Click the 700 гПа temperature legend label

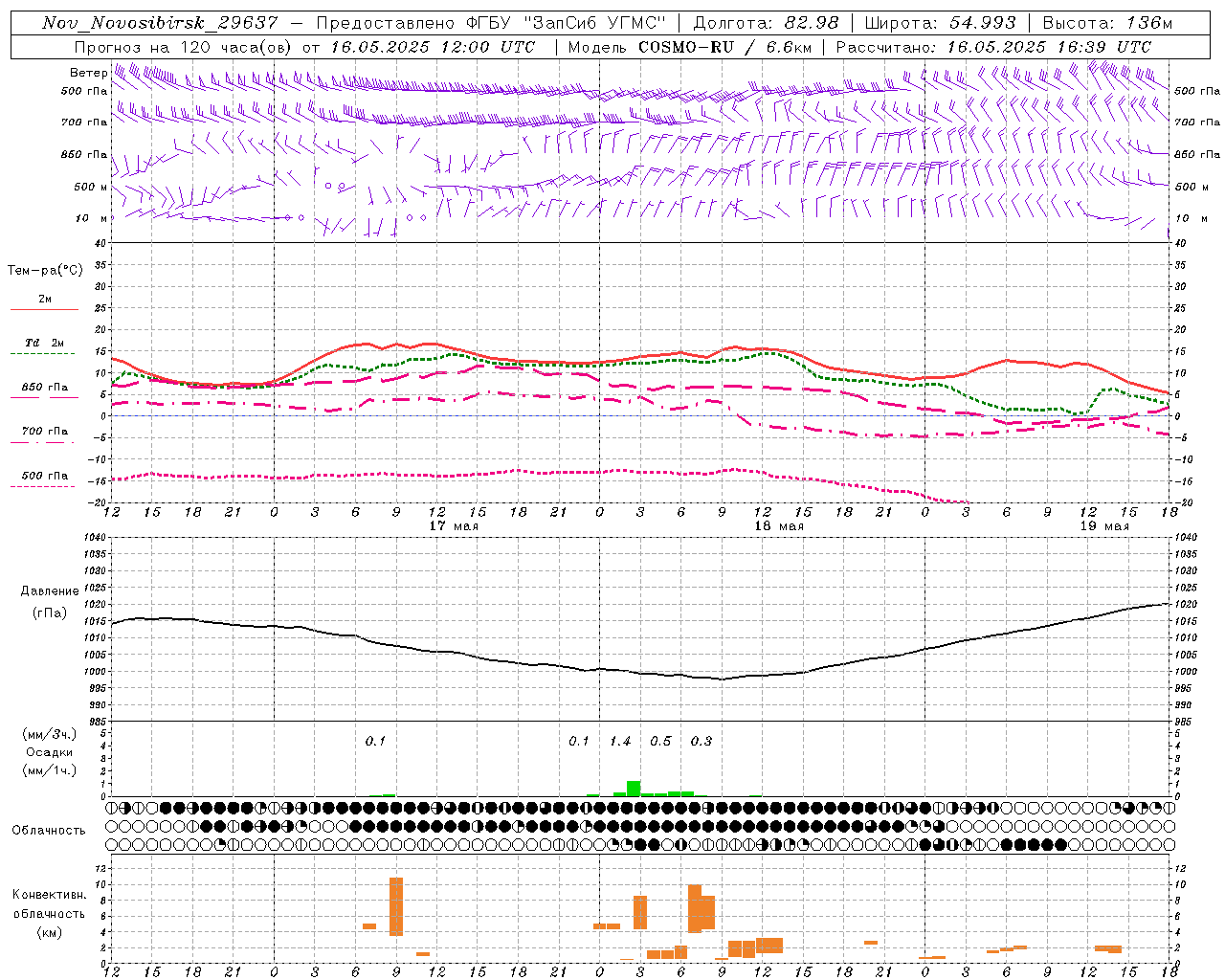pos(45,432)
